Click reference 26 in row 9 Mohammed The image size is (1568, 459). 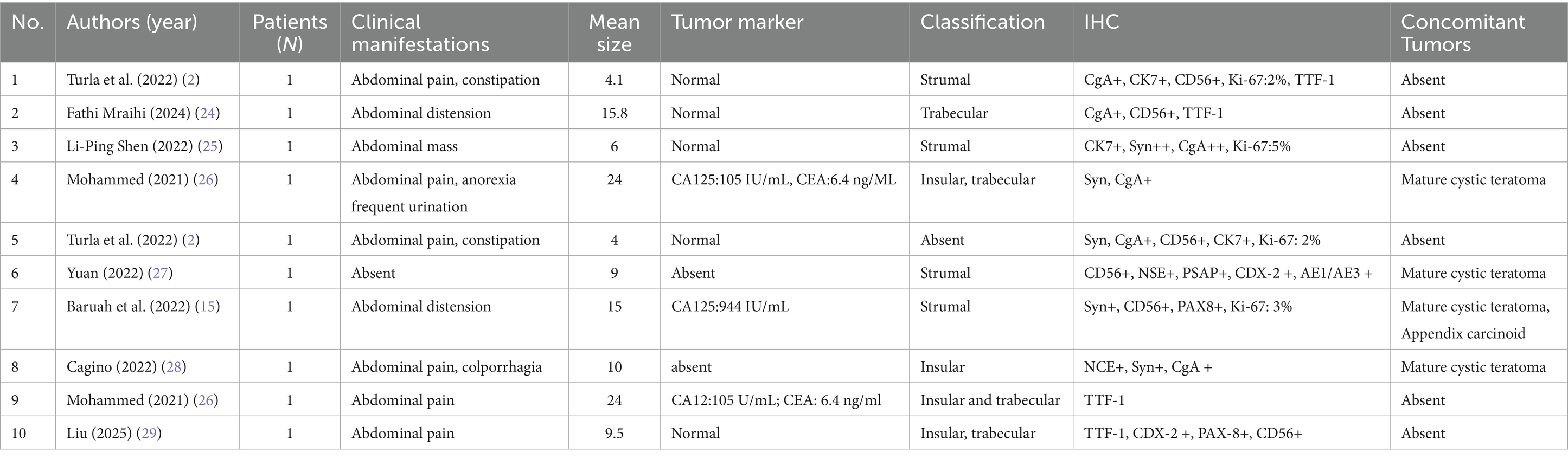(206, 400)
